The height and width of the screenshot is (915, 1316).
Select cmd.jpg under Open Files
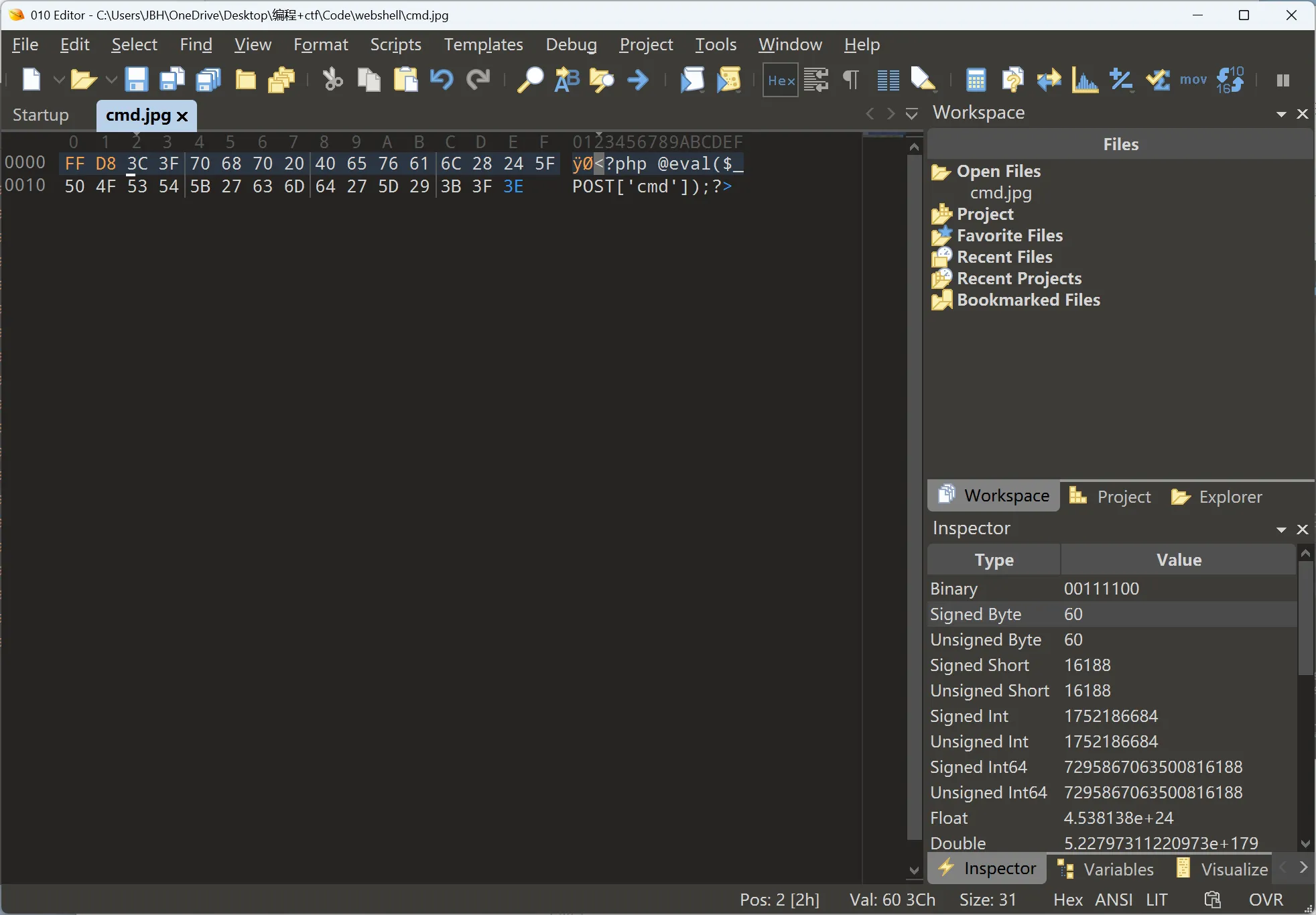coord(1000,193)
